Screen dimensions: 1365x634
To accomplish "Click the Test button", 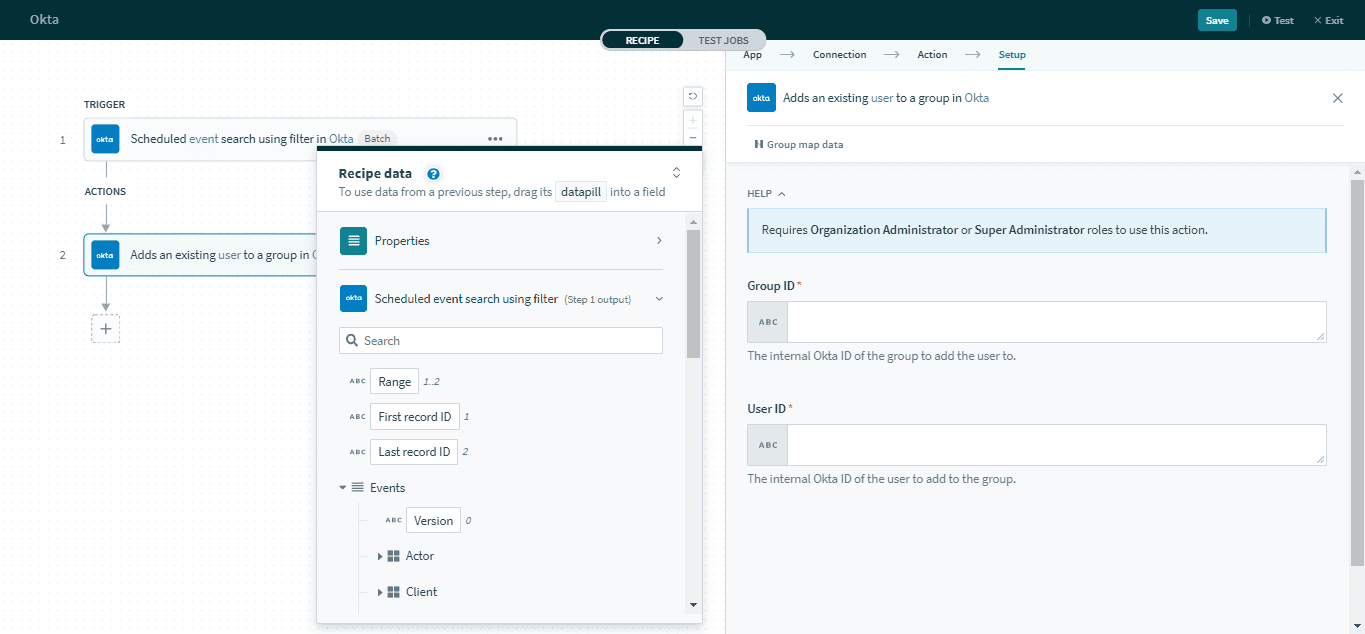I will pyautogui.click(x=1277, y=19).
